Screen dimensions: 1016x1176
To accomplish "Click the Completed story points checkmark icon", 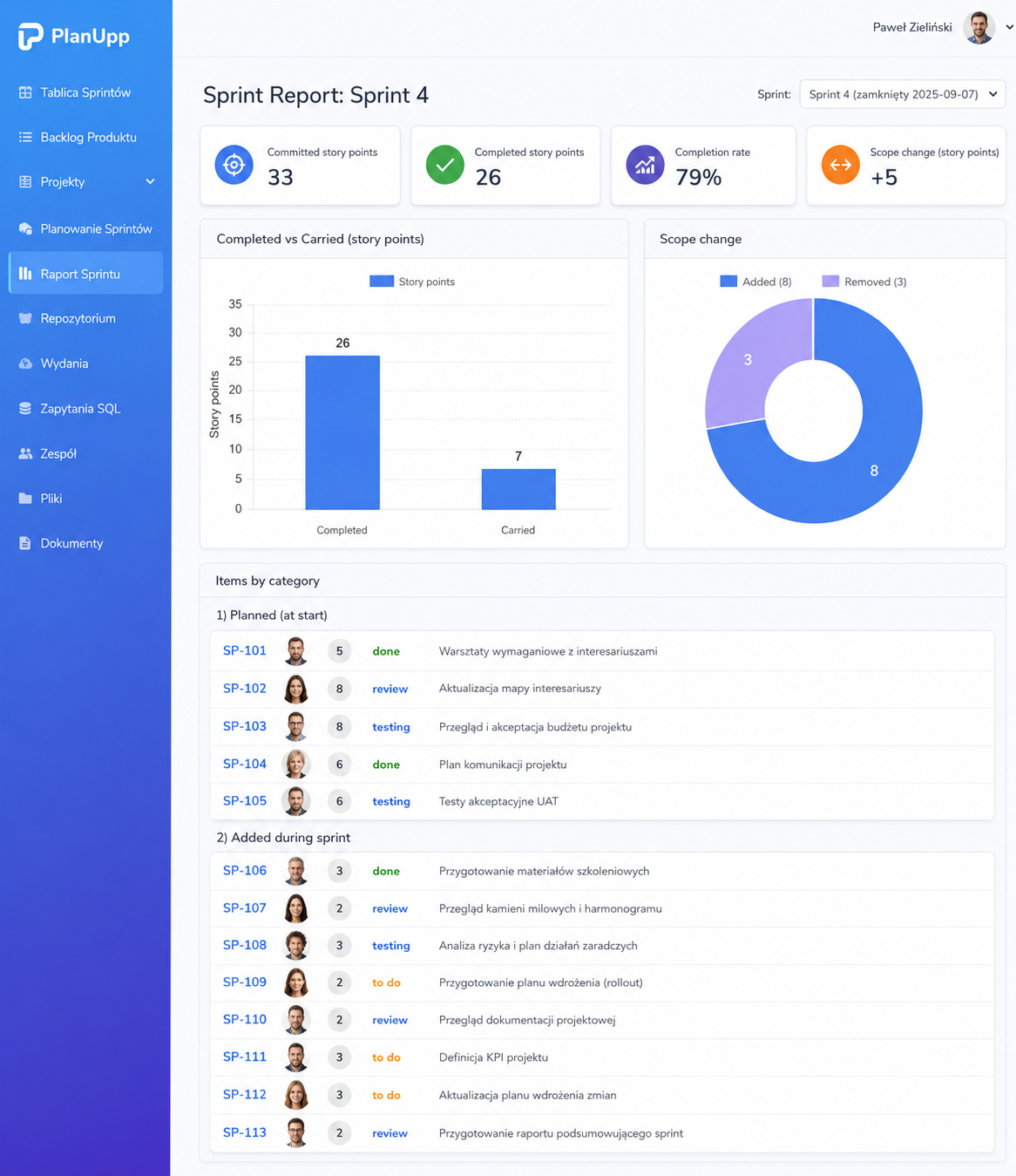I will coord(444,165).
